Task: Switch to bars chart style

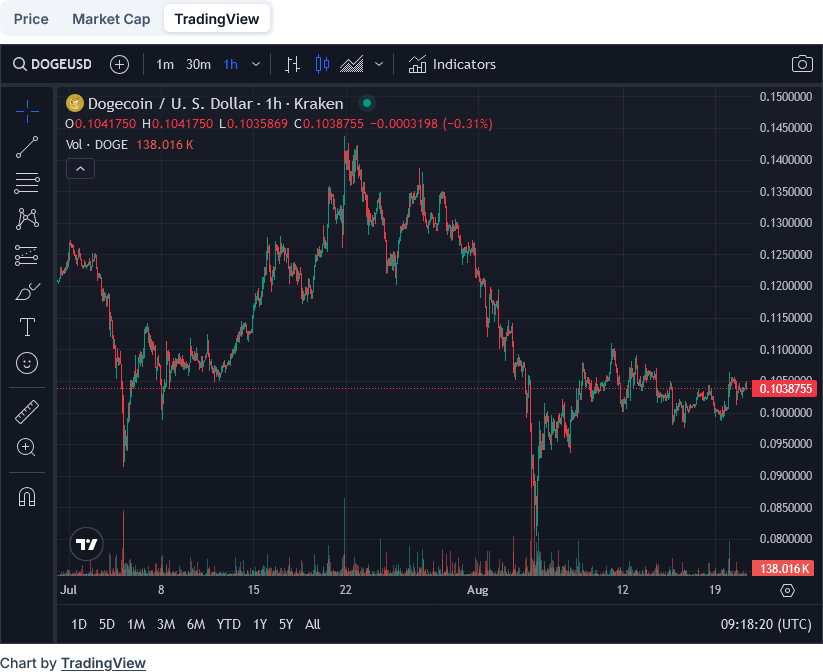Action: (x=292, y=65)
